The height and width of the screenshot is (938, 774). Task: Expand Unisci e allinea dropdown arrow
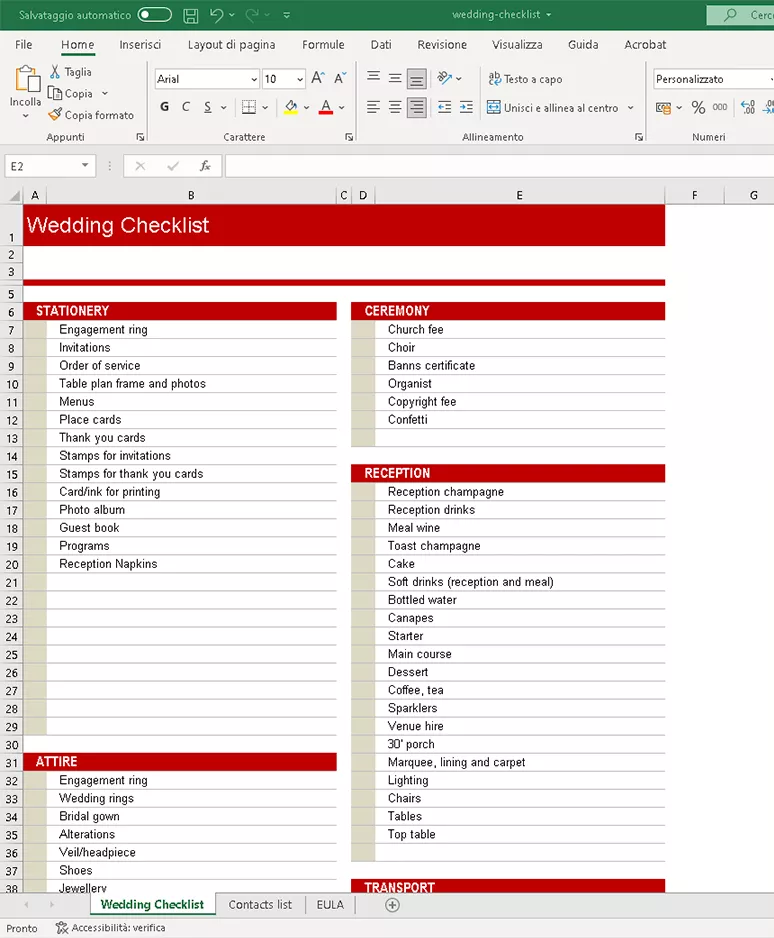pyautogui.click(x=630, y=108)
